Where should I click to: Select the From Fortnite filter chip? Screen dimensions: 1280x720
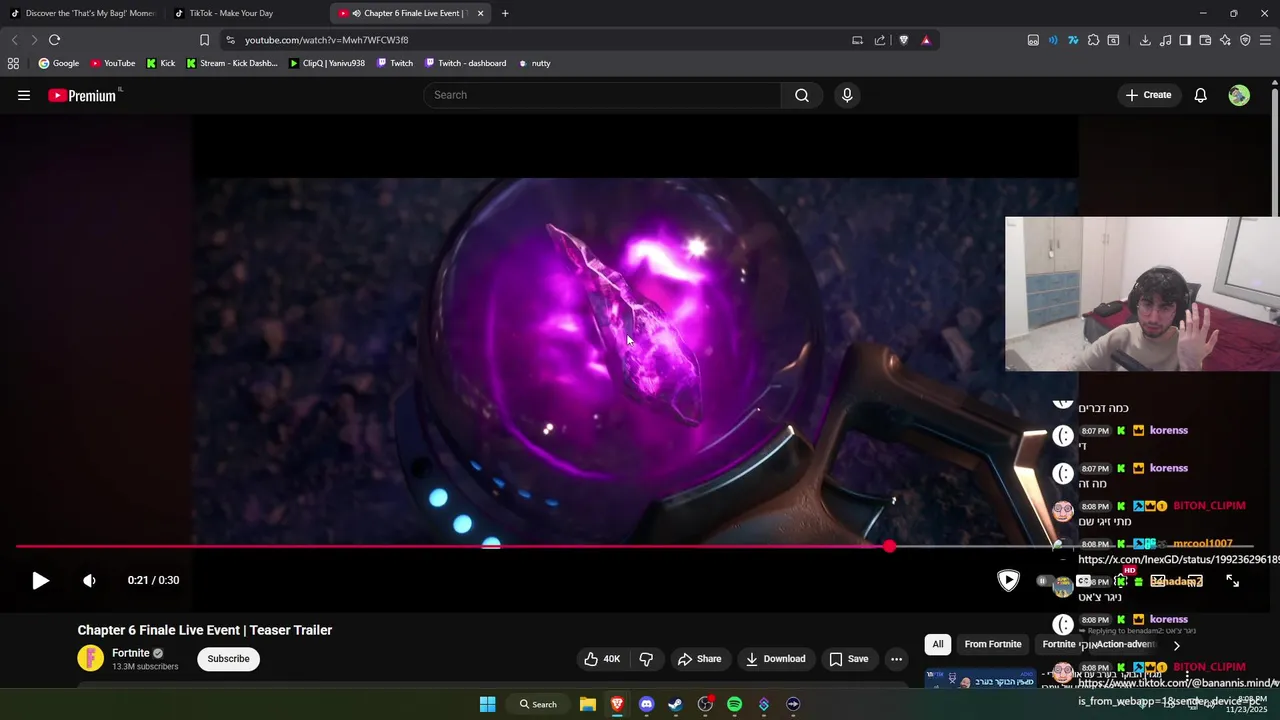click(x=993, y=644)
